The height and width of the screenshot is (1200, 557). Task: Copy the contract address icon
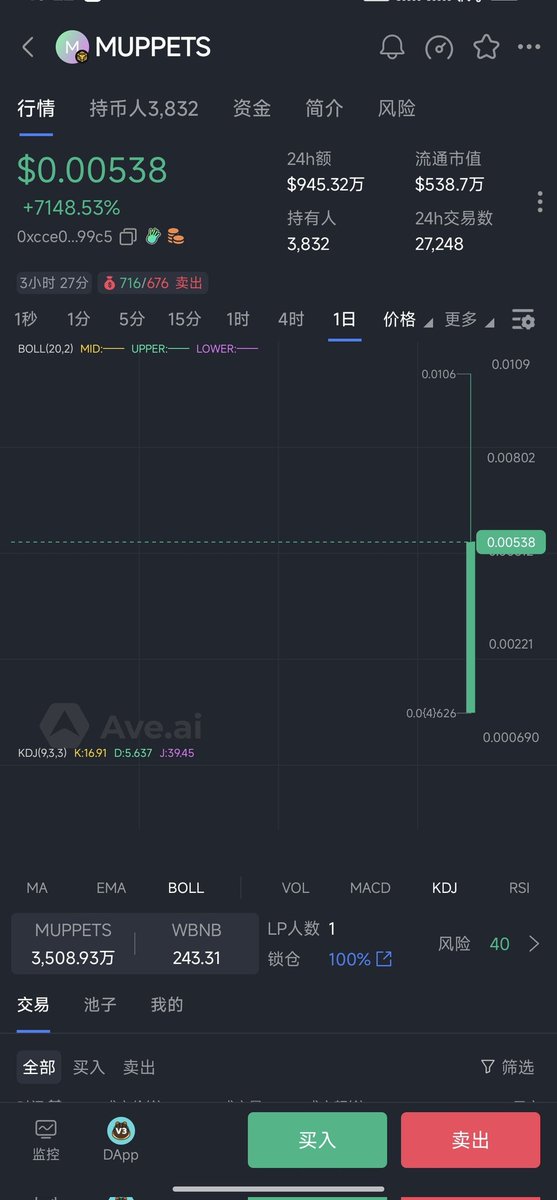pos(128,237)
